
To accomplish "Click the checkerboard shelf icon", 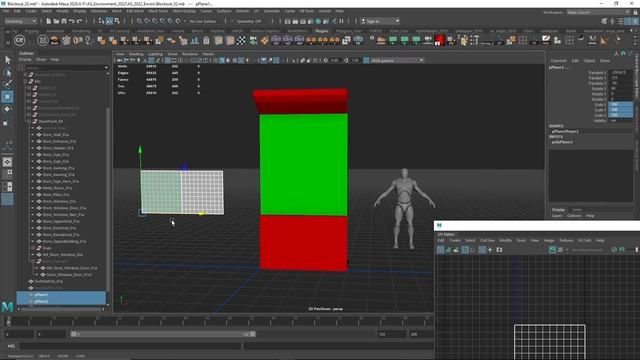I will tap(241, 40).
